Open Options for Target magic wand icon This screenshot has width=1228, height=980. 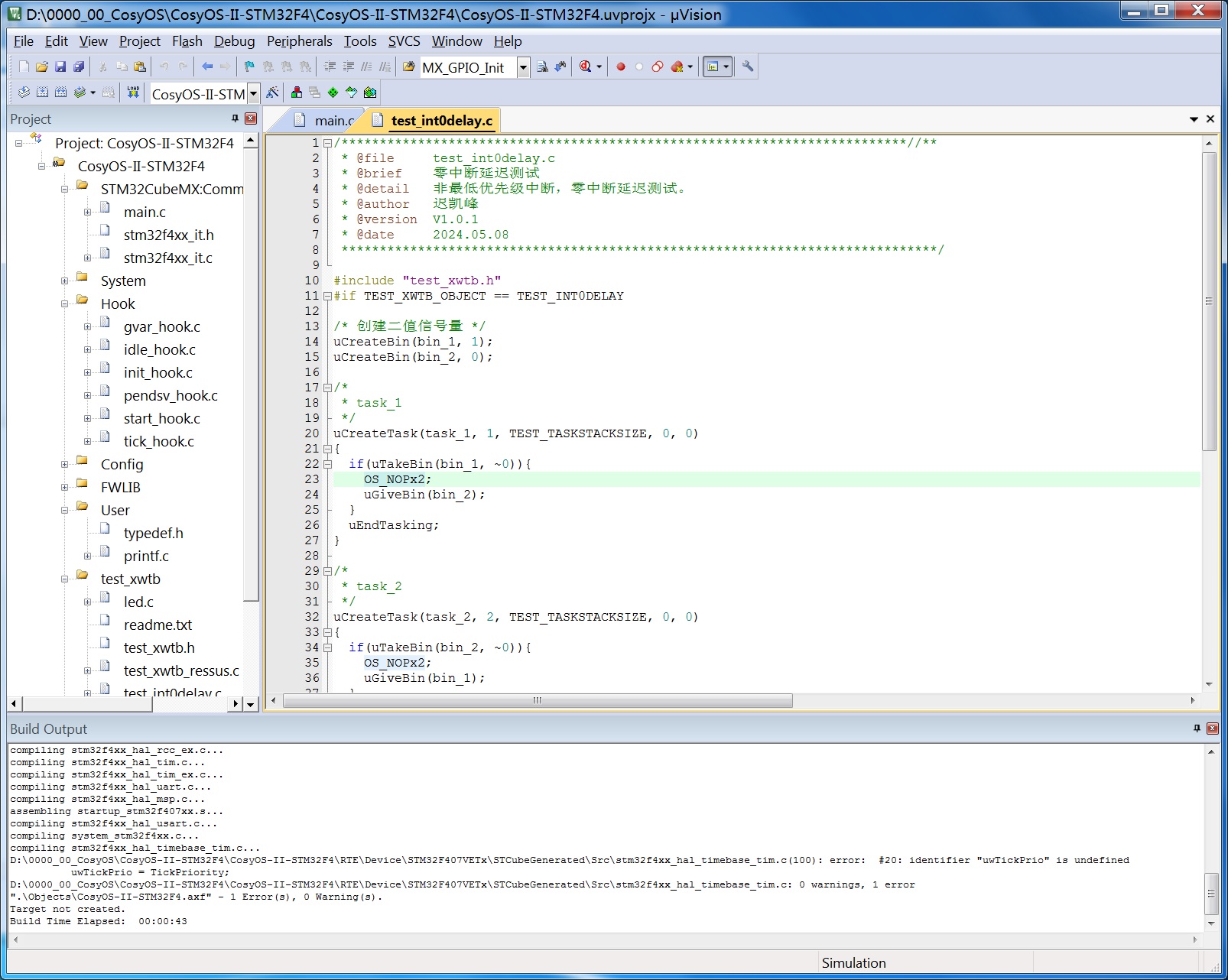272,92
